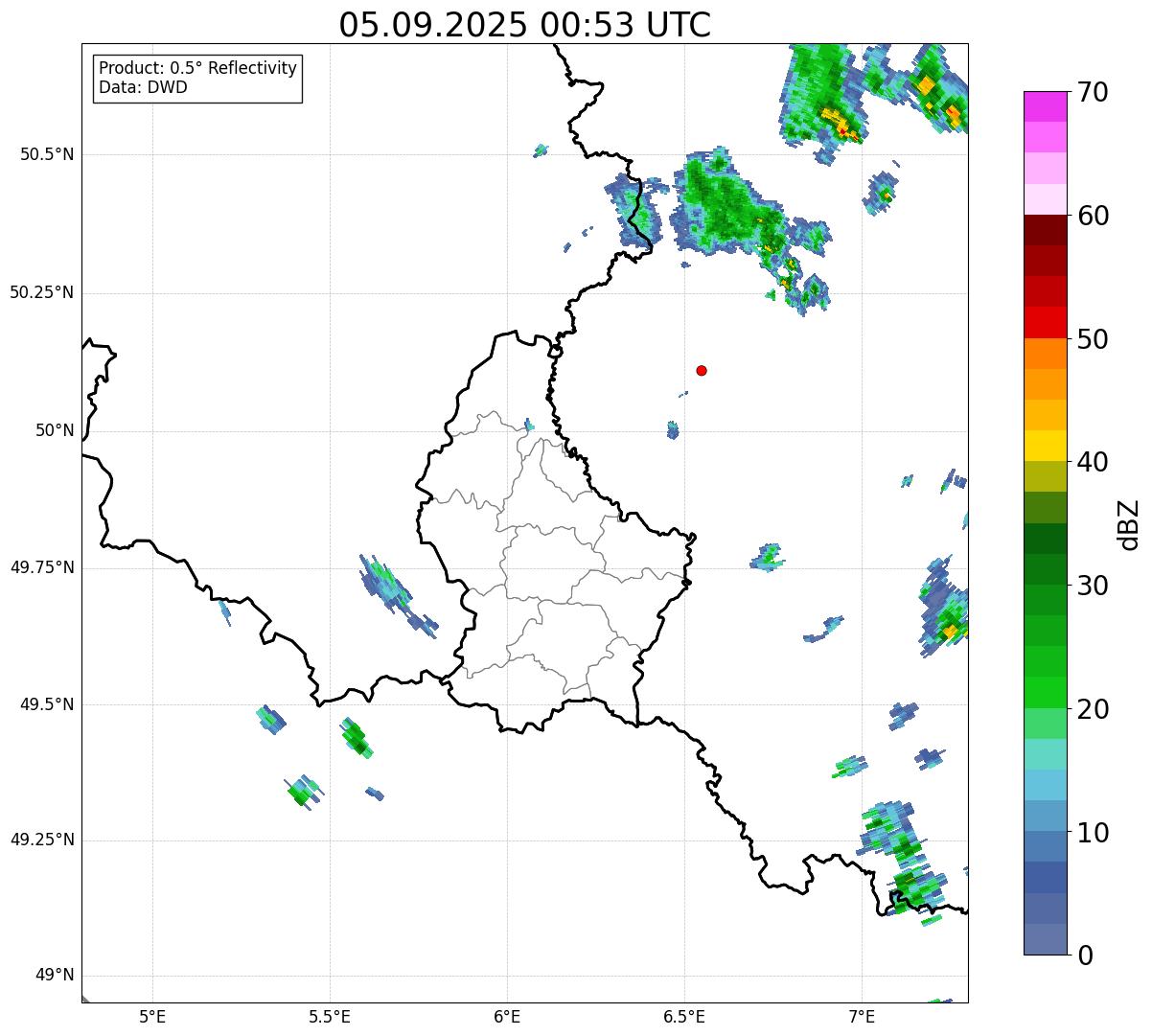Click the Data: DWD label in legend box

pyautogui.click(x=143, y=88)
